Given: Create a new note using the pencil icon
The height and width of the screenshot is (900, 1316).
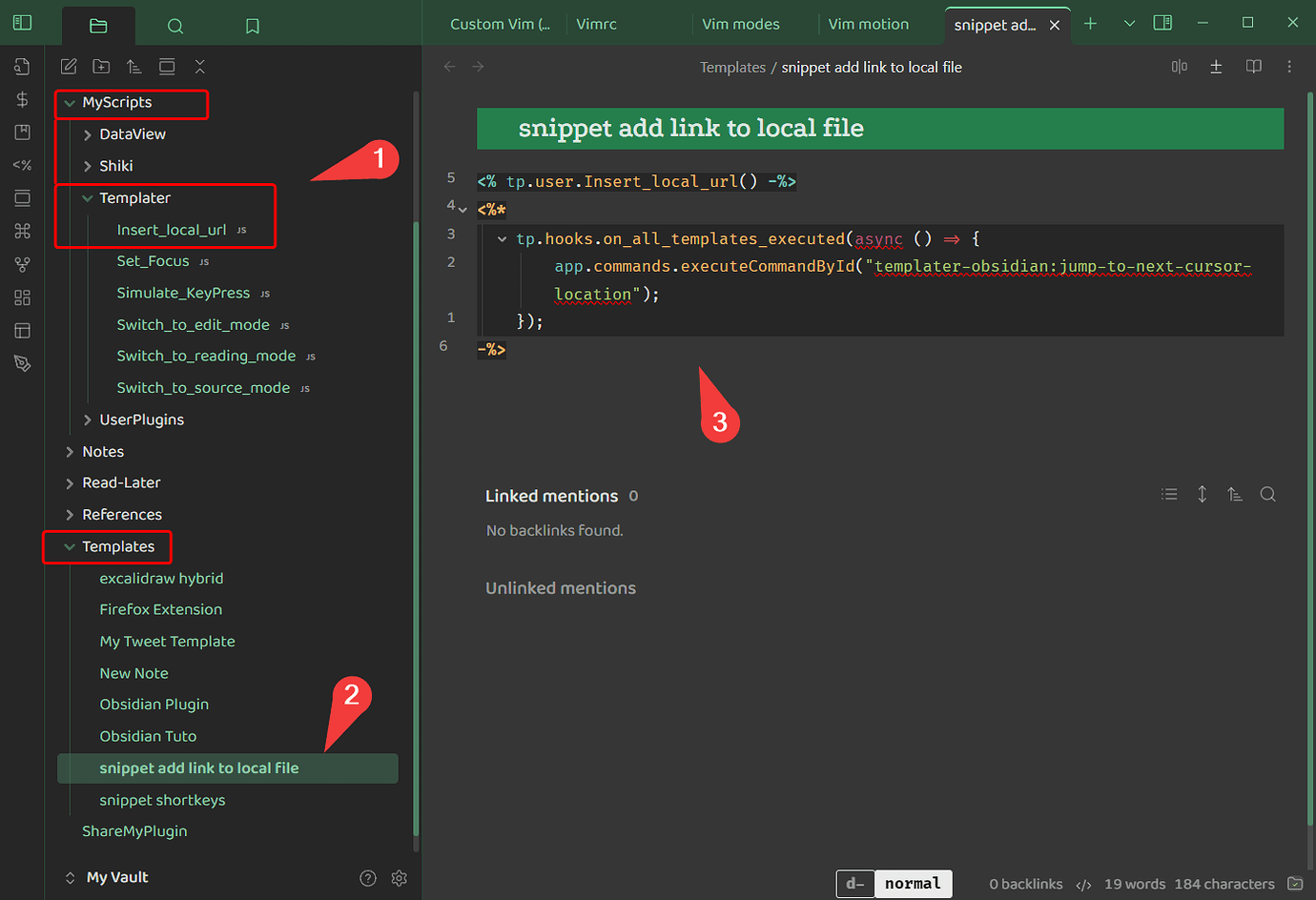Looking at the screenshot, I should [68, 66].
